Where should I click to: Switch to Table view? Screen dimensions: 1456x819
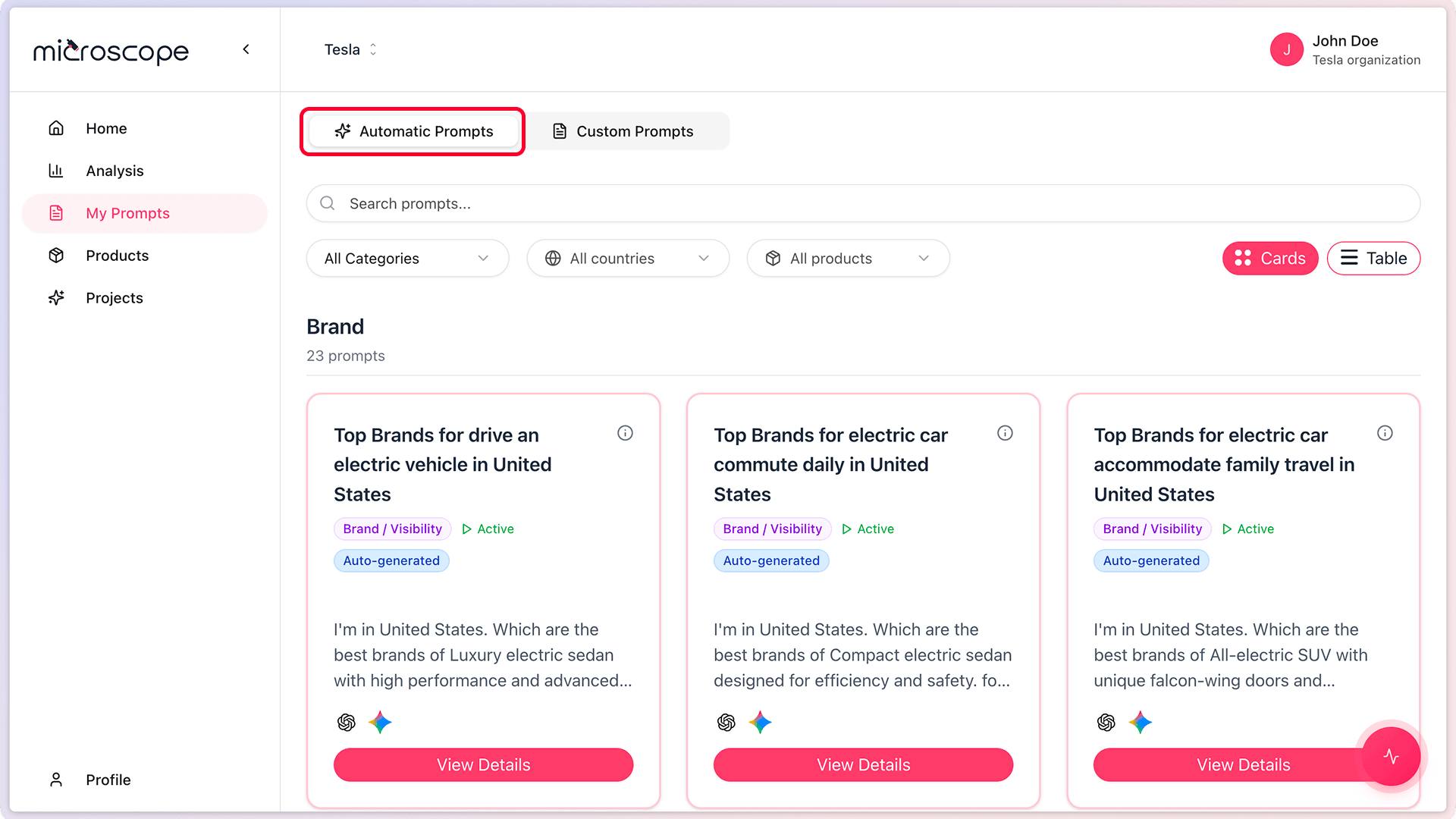[x=1373, y=259]
